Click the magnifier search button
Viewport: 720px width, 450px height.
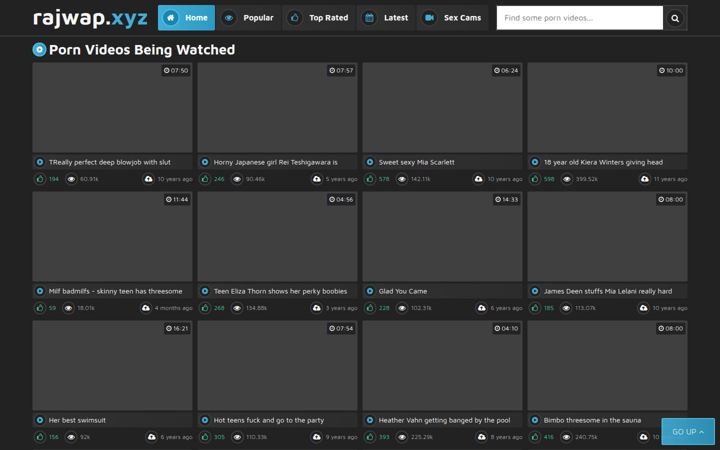[675, 18]
